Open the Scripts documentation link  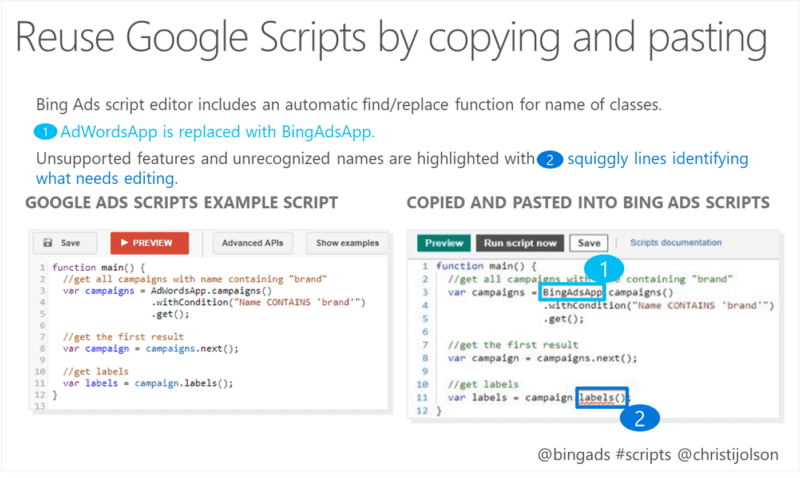coord(676,242)
